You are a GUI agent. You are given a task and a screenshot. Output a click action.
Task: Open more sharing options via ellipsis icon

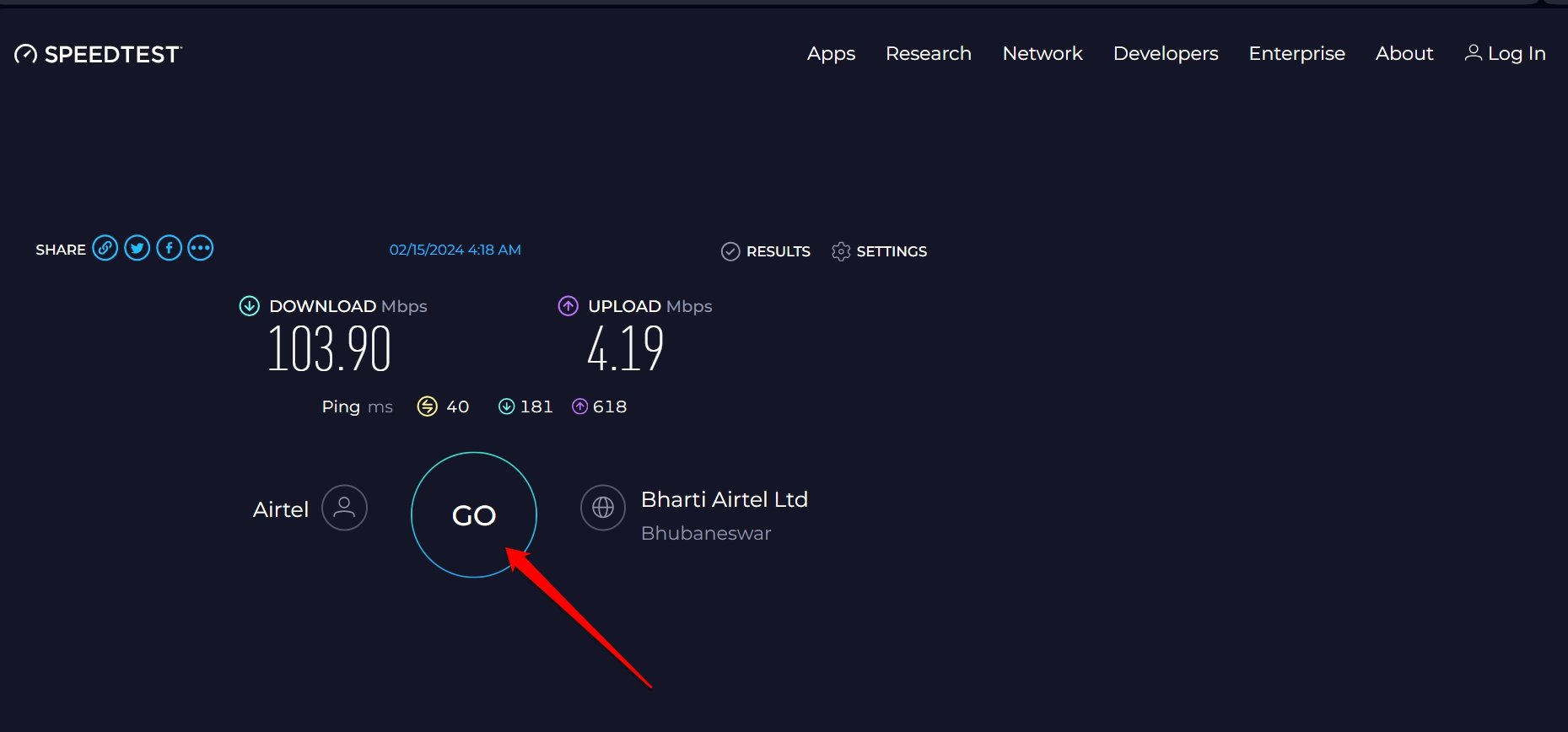click(x=200, y=247)
